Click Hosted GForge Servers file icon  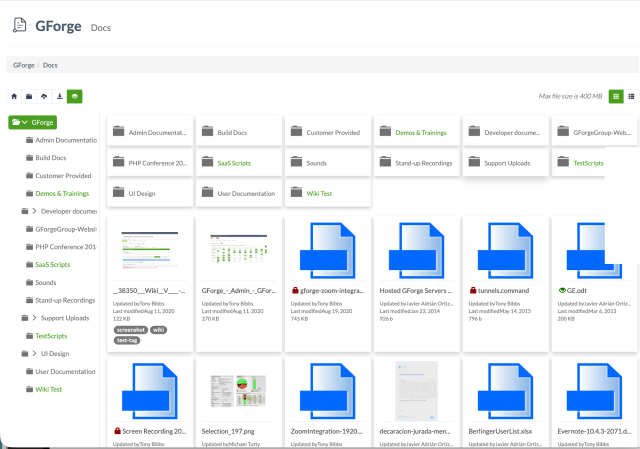point(417,251)
